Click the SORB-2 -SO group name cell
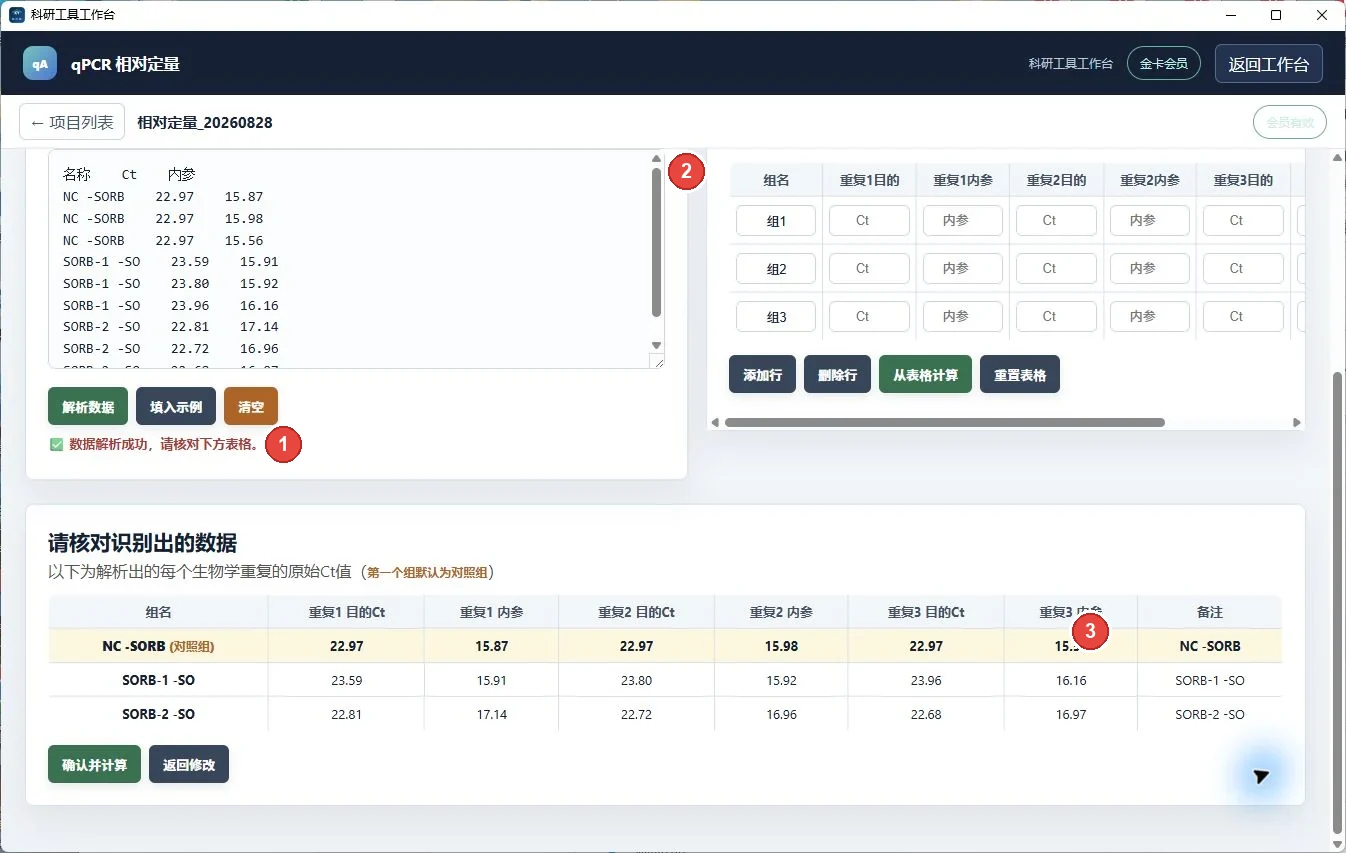Viewport: 1346px width, 853px height. (158, 714)
